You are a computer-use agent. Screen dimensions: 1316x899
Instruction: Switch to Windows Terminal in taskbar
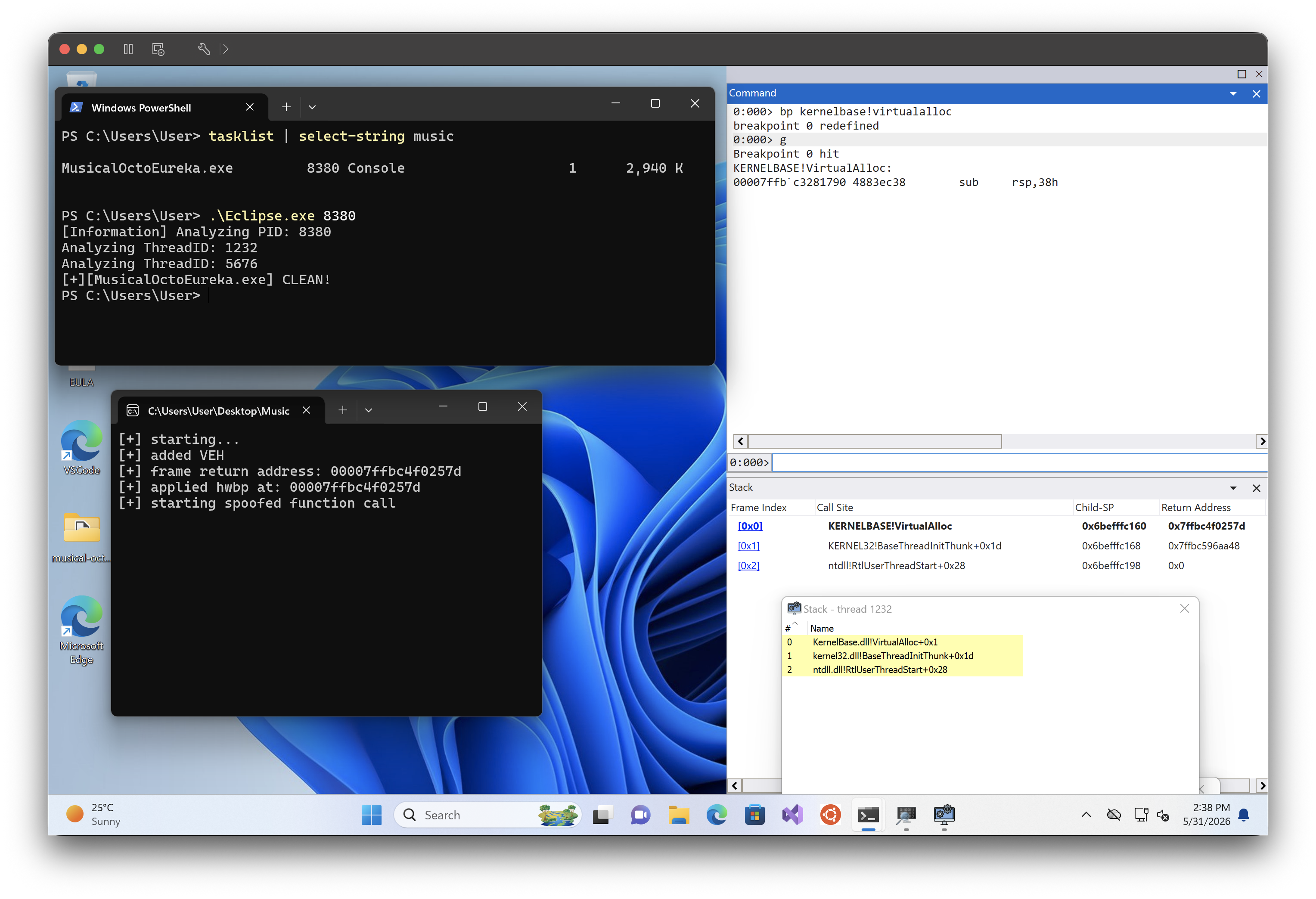pos(868,815)
